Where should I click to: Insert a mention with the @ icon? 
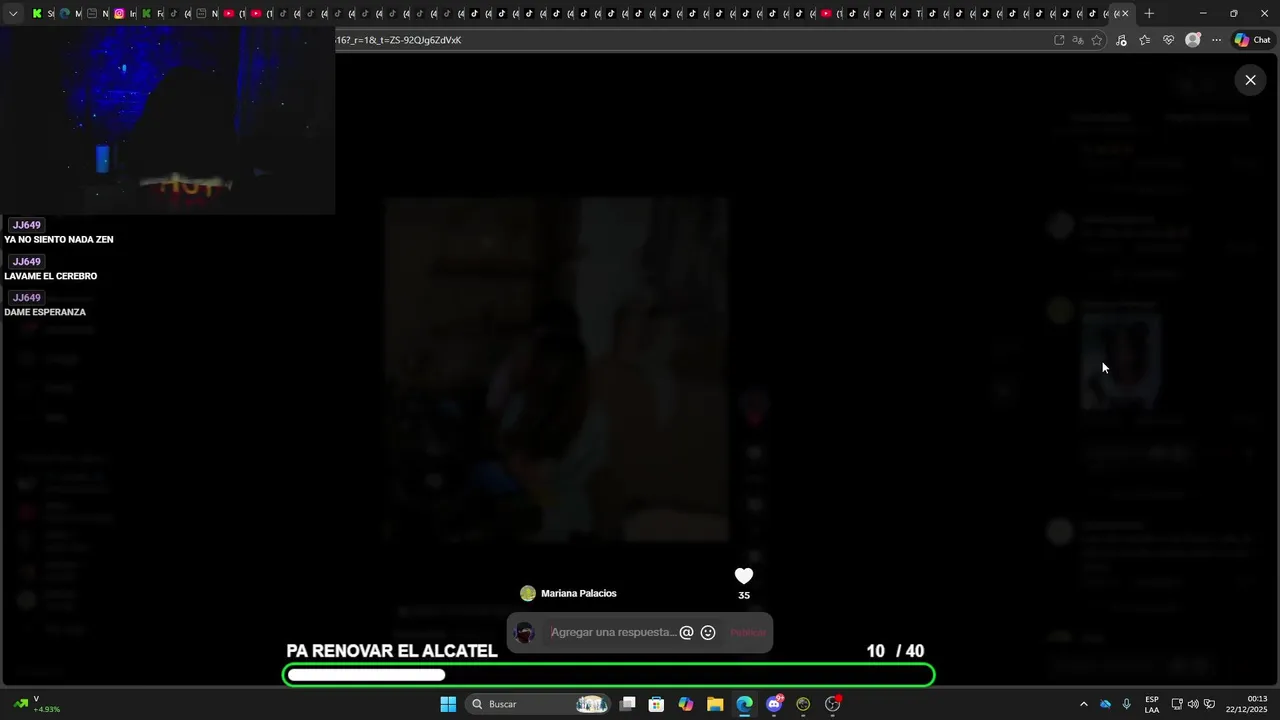pyautogui.click(x=686, y=632)
